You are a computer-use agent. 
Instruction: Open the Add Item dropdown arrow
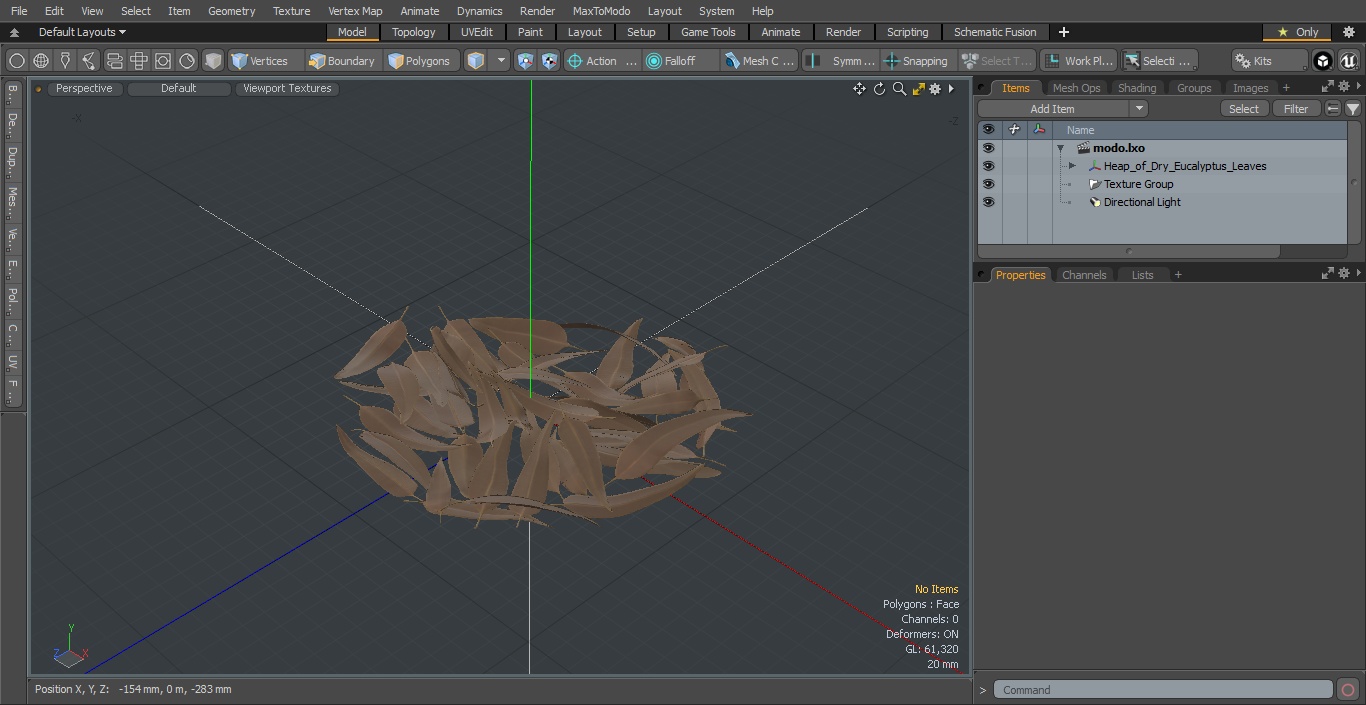point(1139,109)
